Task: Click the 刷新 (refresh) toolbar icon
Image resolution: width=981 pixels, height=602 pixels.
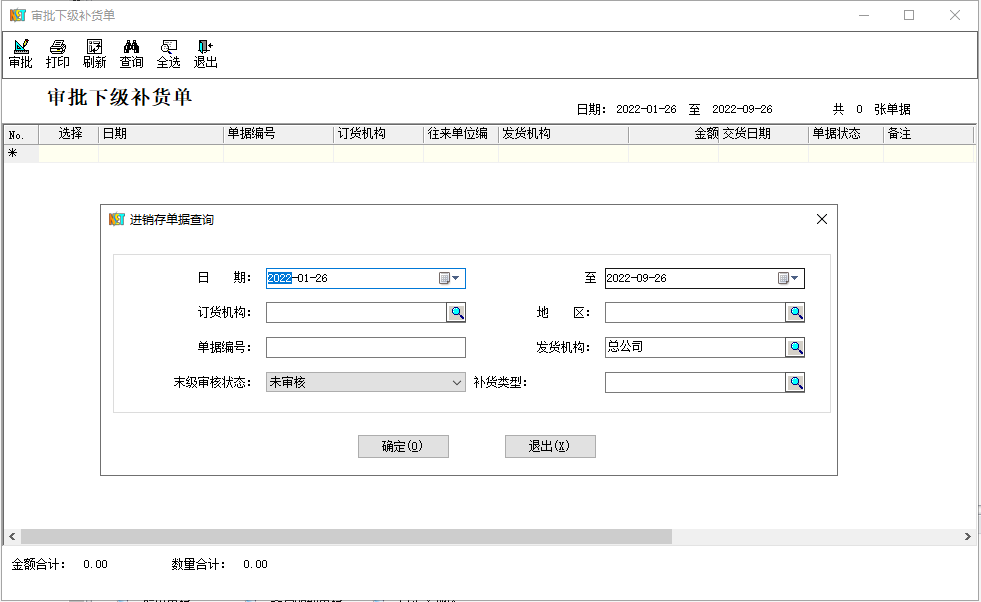Action: tap(95, 54)
